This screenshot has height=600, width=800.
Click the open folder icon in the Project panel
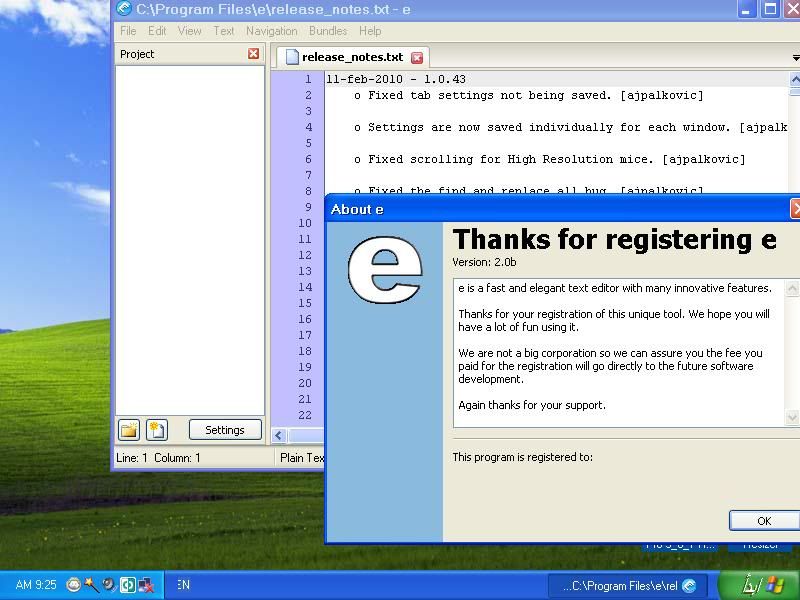[129, 430]
